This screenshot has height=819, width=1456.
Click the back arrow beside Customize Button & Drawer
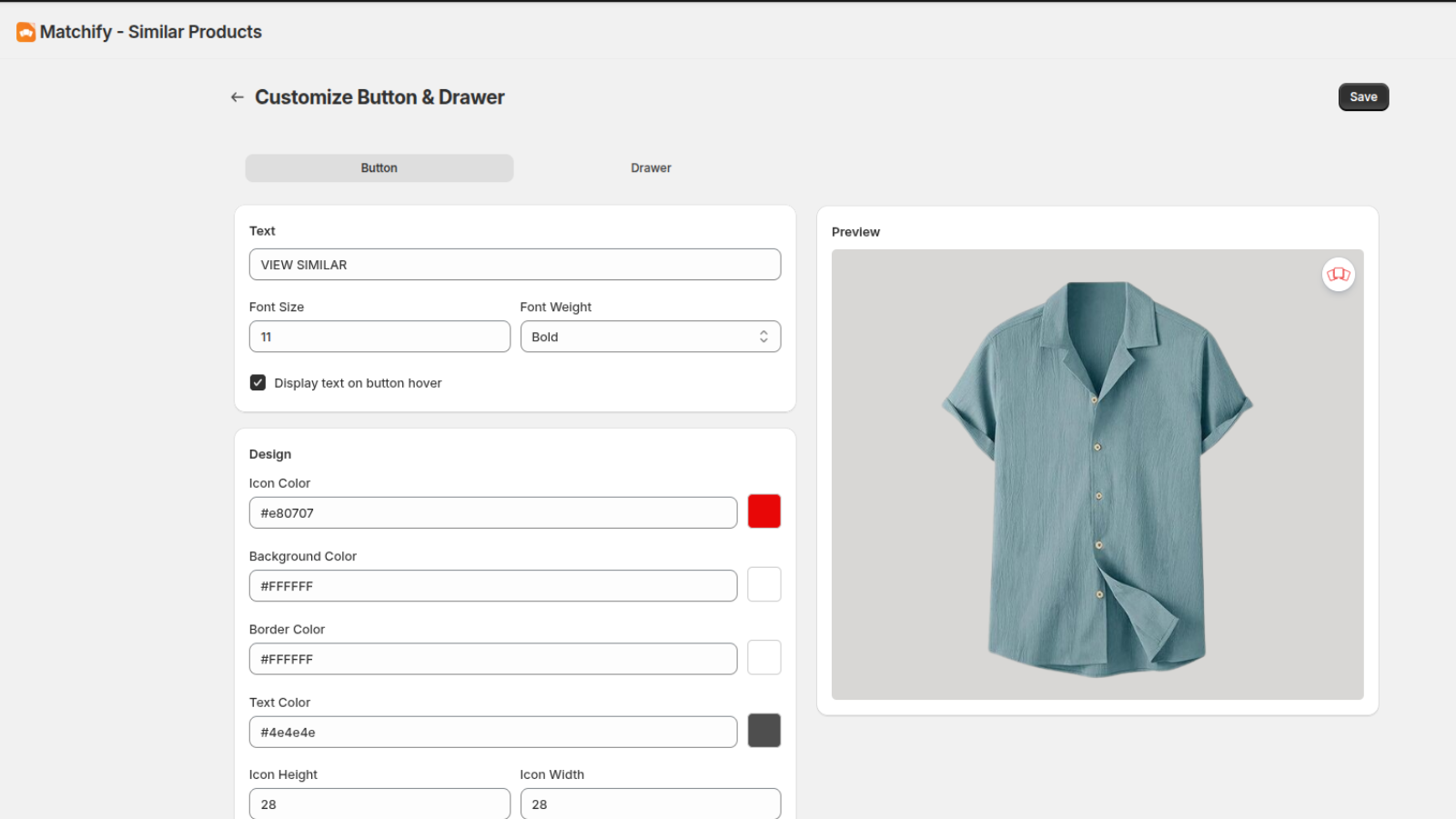pos(237,96)
